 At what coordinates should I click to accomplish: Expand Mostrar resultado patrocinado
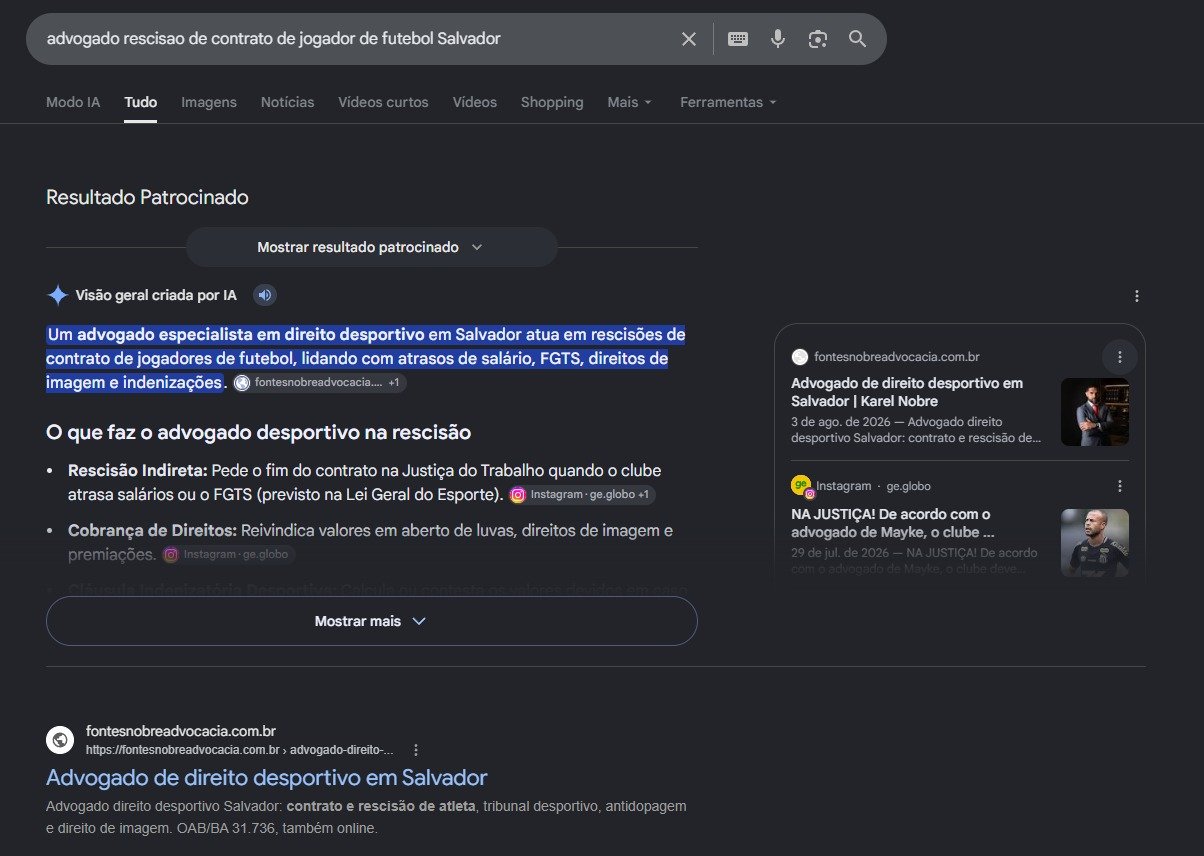point(371,247)
